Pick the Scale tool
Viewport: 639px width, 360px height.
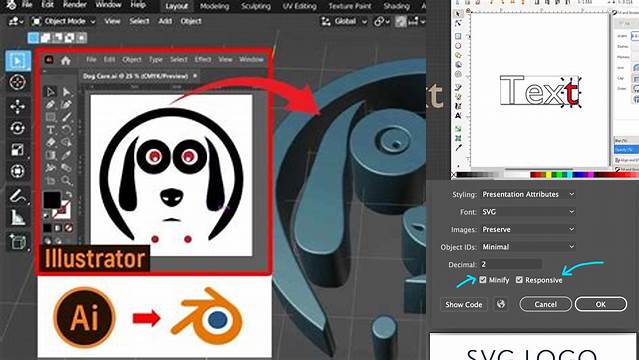click(18, 150)
